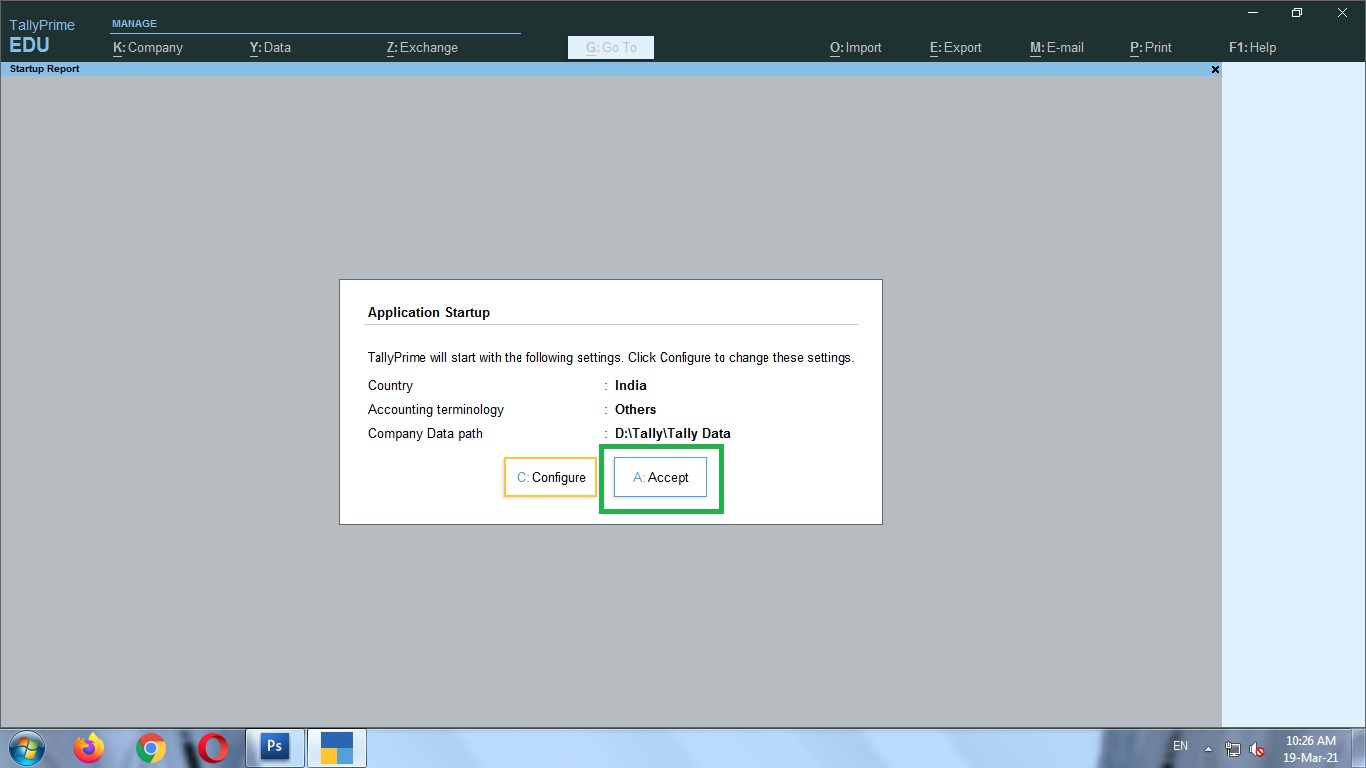Close the Startup Report panel
The height and width of the screenshot is (768, 1366).
pyautogui.click(x=1215, y=70)
